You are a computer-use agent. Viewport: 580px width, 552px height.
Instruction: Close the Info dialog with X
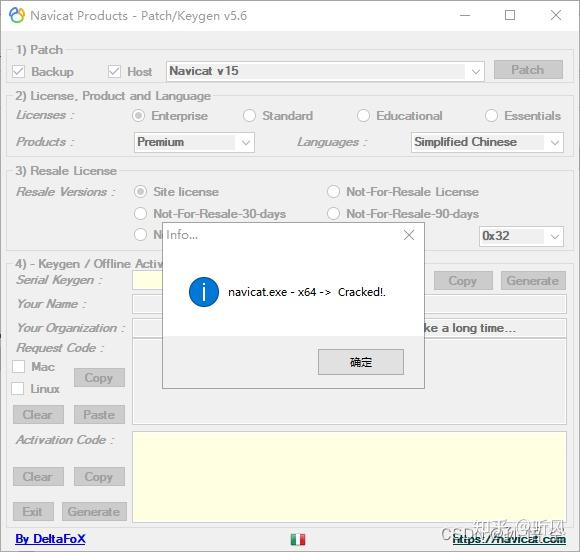click(409, 235)
